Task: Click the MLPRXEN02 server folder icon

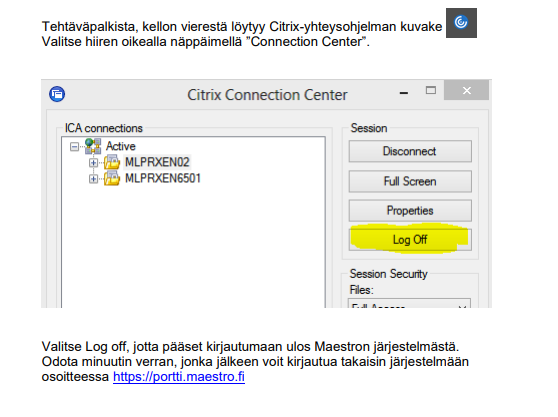Action: 112,162
